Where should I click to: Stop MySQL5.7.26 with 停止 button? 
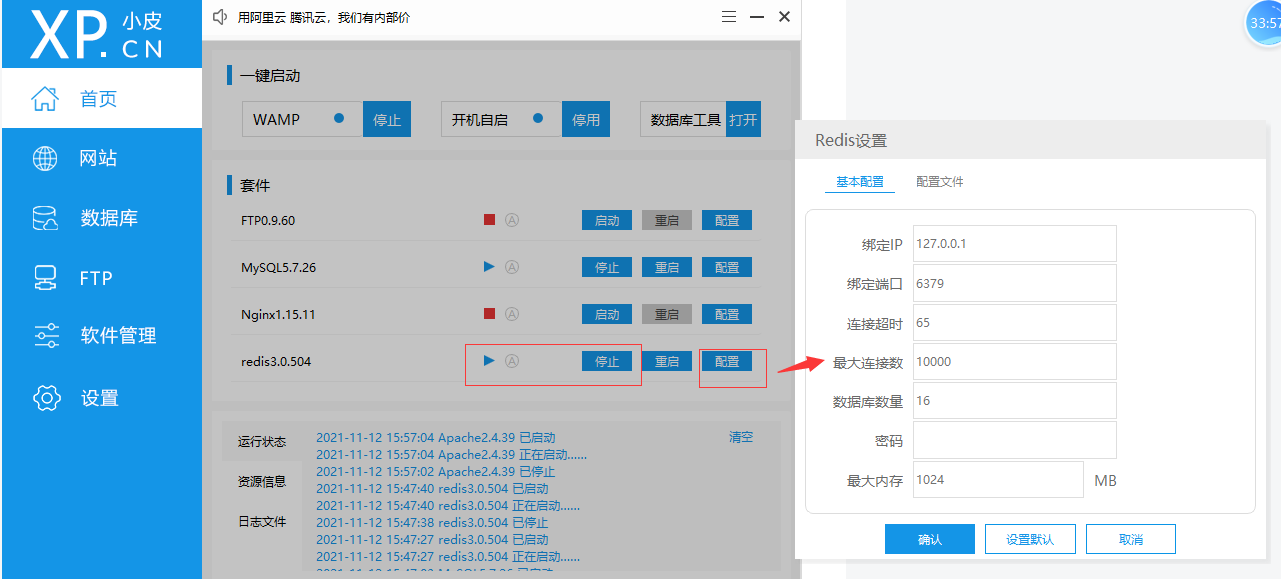tap(607, 267)
